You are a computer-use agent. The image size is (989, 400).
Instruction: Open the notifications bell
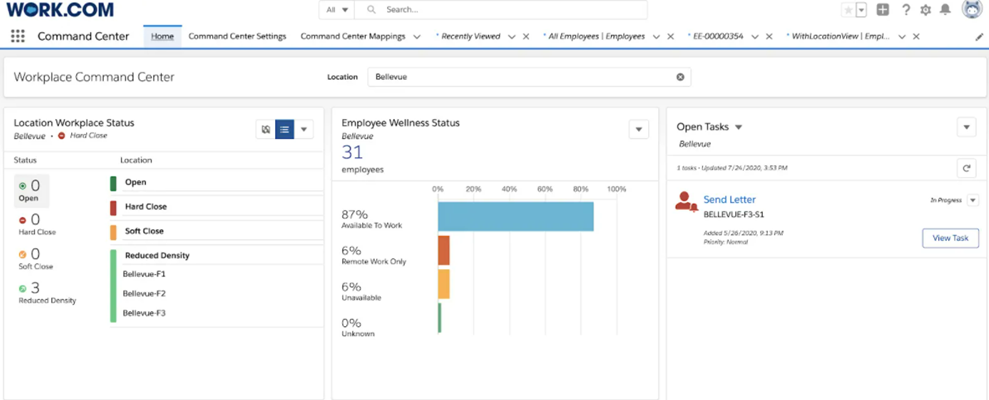coord(944,10)
